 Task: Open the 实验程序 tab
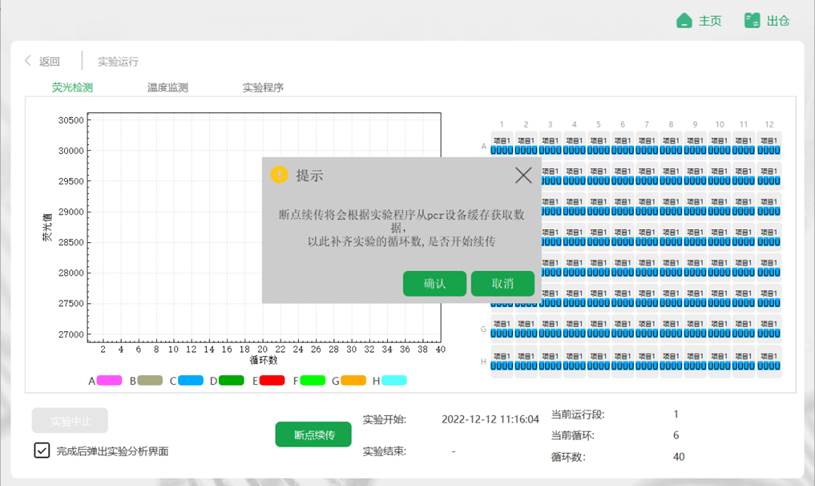point(262,87)
